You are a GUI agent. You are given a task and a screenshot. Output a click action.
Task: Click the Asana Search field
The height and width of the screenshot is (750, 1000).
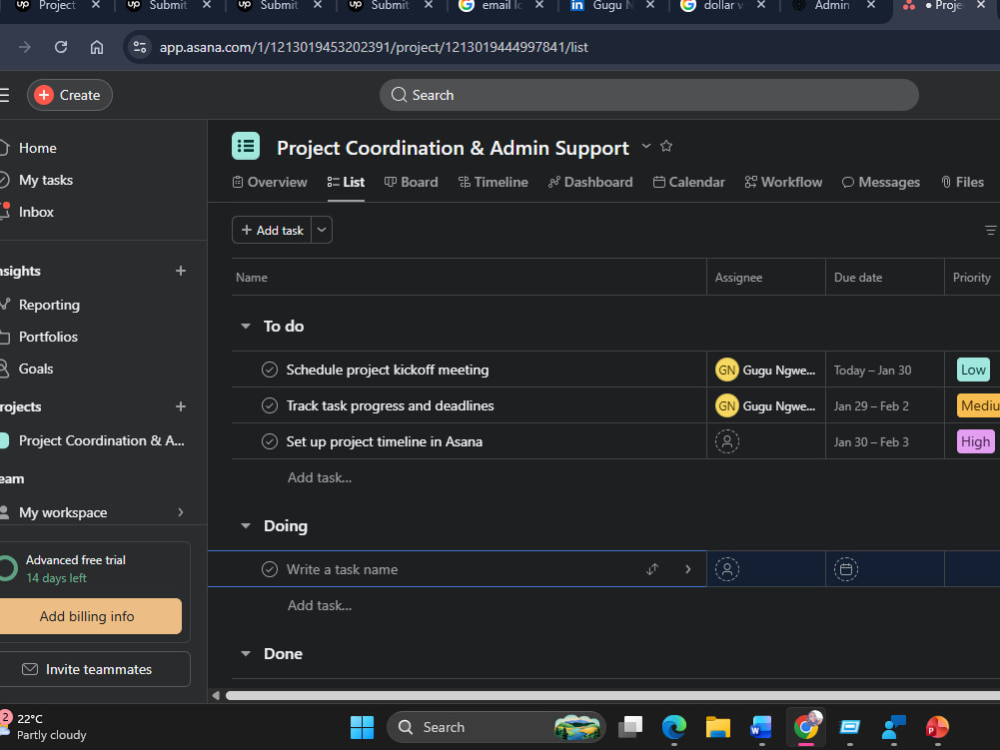pyautogui.click(x=649, y=95)
